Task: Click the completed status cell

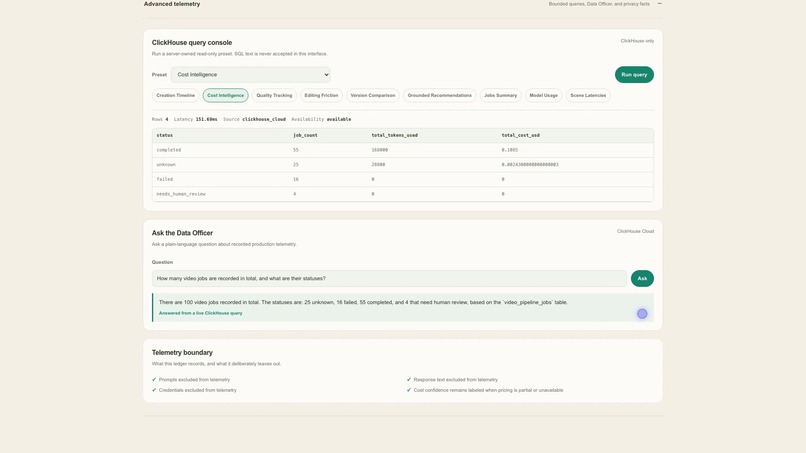Action: coord(169,150)
